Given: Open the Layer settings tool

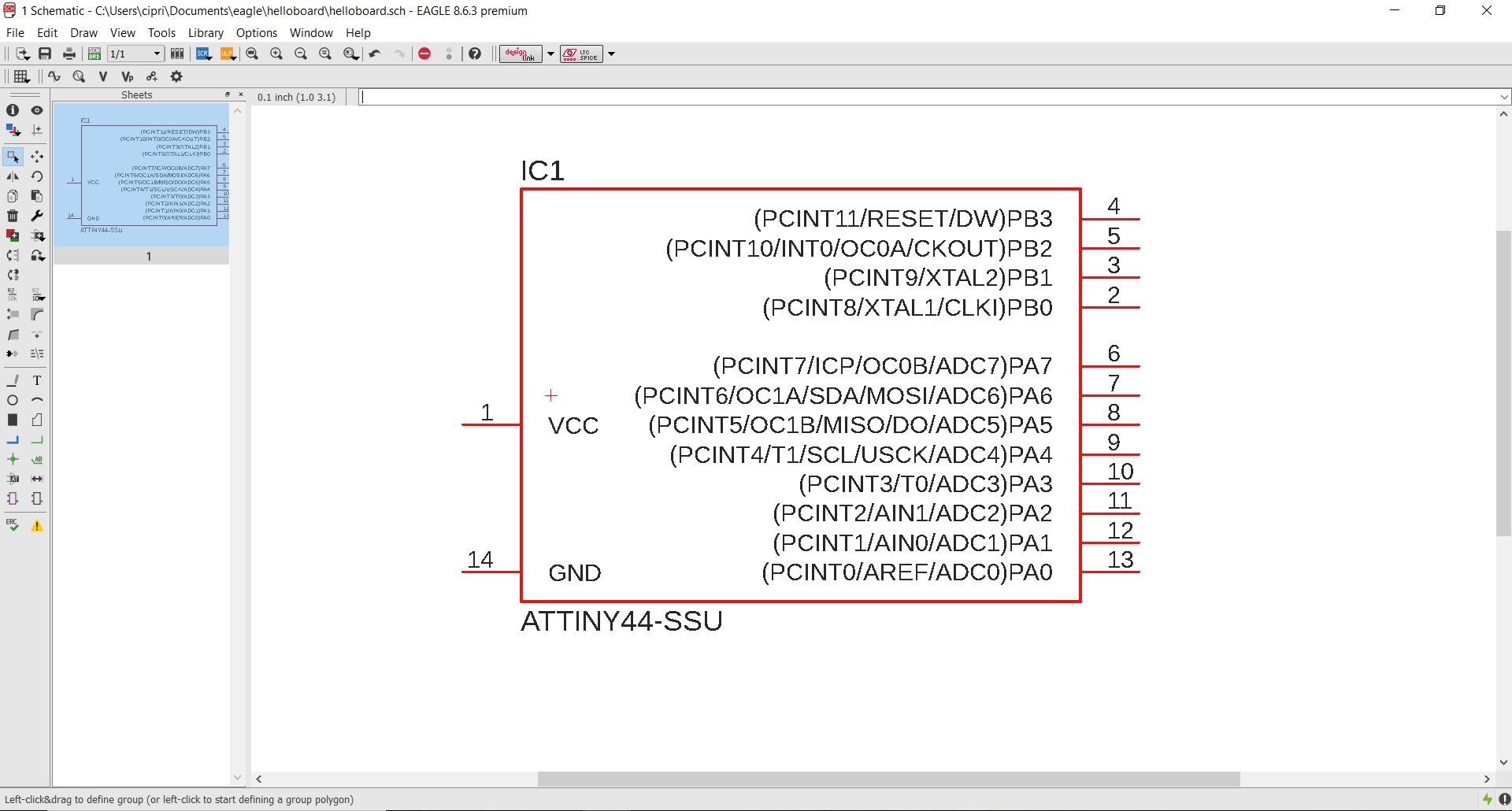Looking at the screenshot, I should (x=13, y=130).
